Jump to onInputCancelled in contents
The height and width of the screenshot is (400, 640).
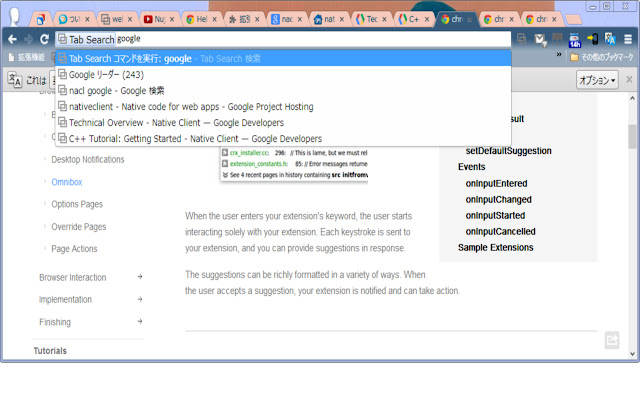[500, 231]
